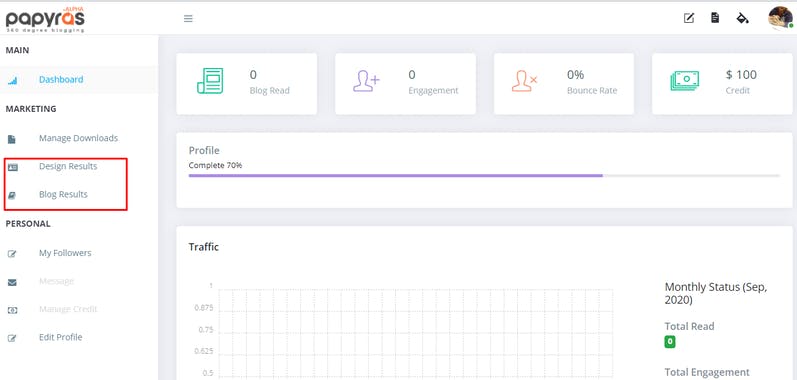The image size is (797, 380).
Task: Open Edit Profile
Action: pyautogui.click(x=60, y=337)
